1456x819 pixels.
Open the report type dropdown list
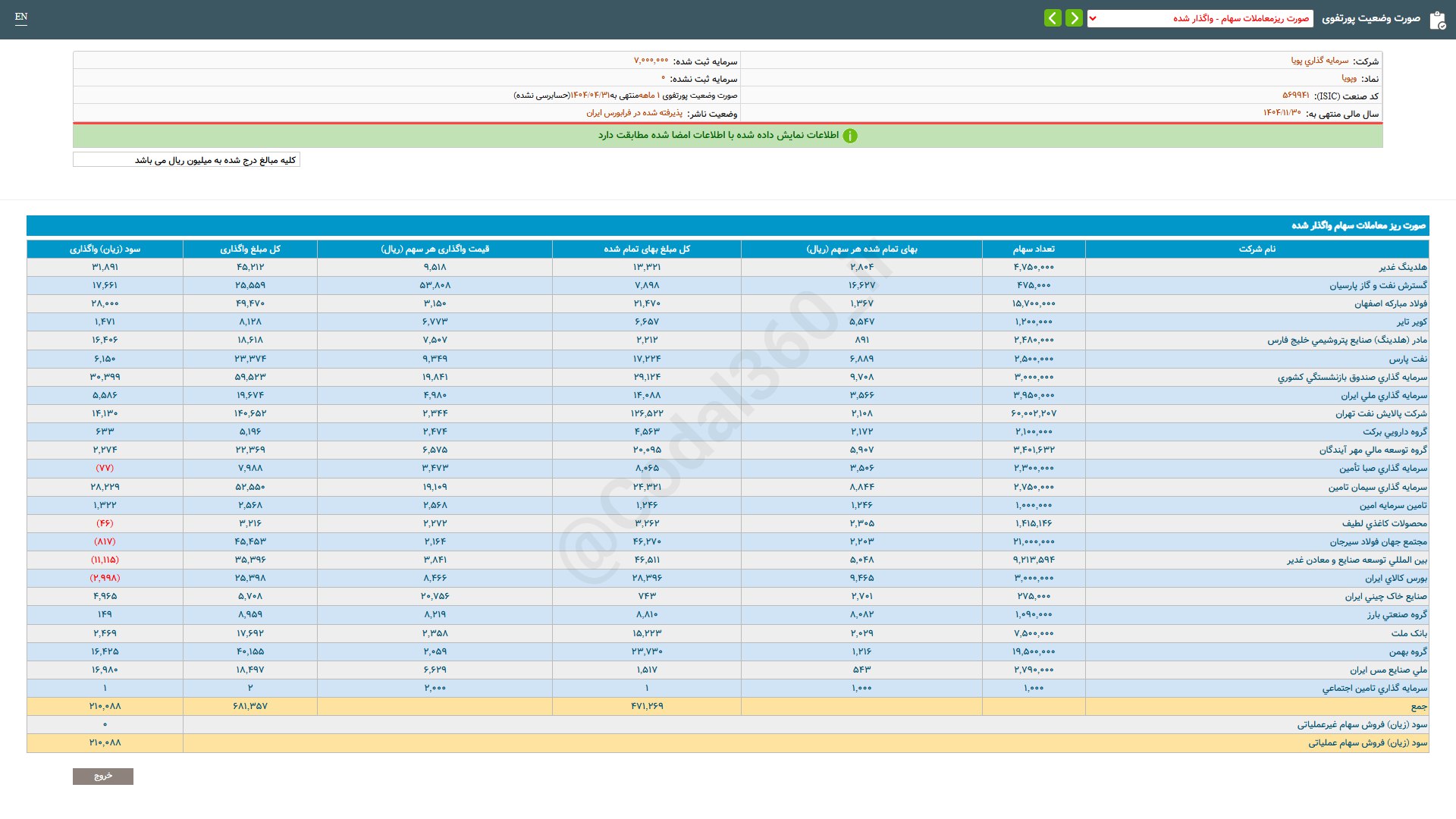(1200, 18)
